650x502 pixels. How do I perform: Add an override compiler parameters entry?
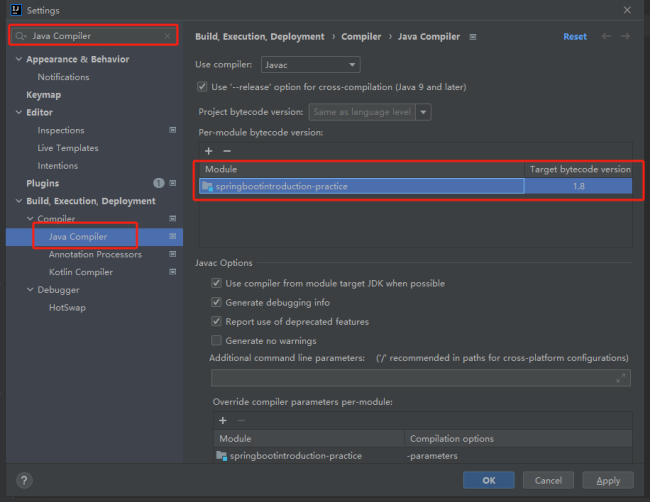point(223,420)
